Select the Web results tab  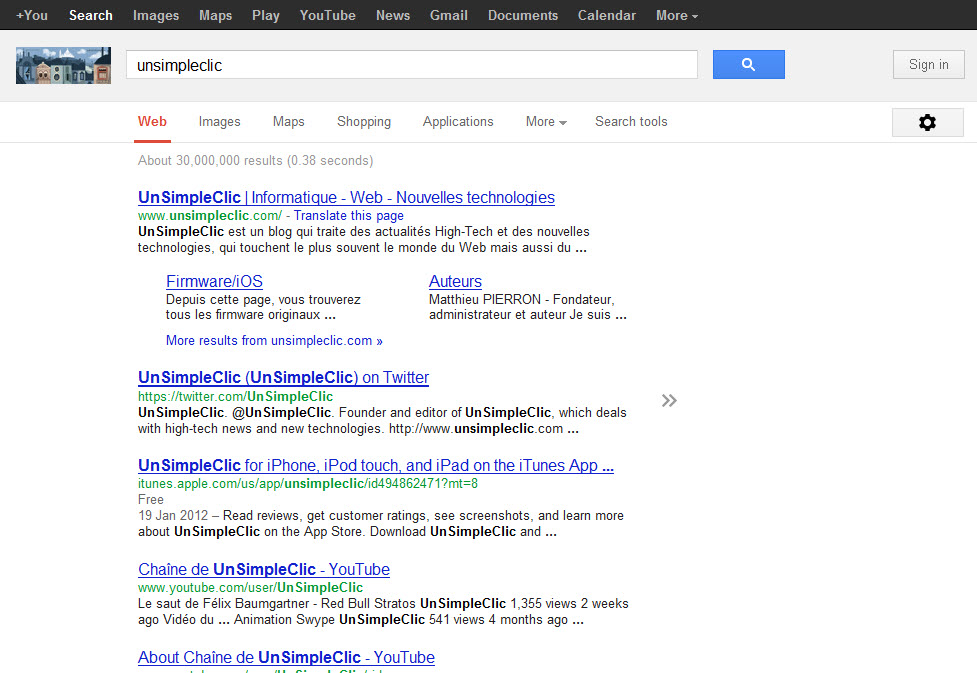pyautogui.click(x=152, y=122)
